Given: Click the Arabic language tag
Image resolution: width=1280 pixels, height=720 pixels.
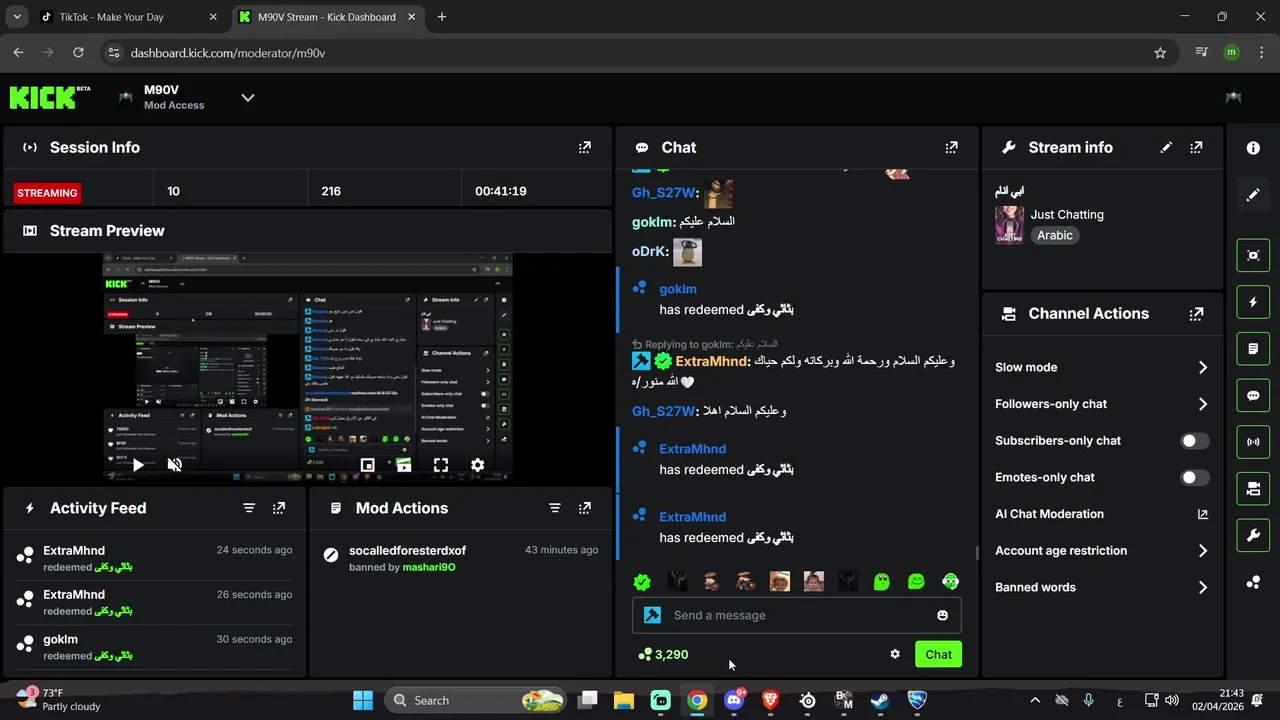Looking at the screenshot, I should [x=1055, y=236].
